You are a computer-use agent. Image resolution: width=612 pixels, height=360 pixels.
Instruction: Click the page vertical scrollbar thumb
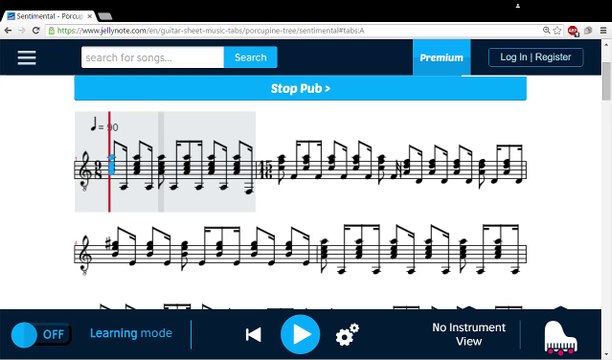[606, 81]
